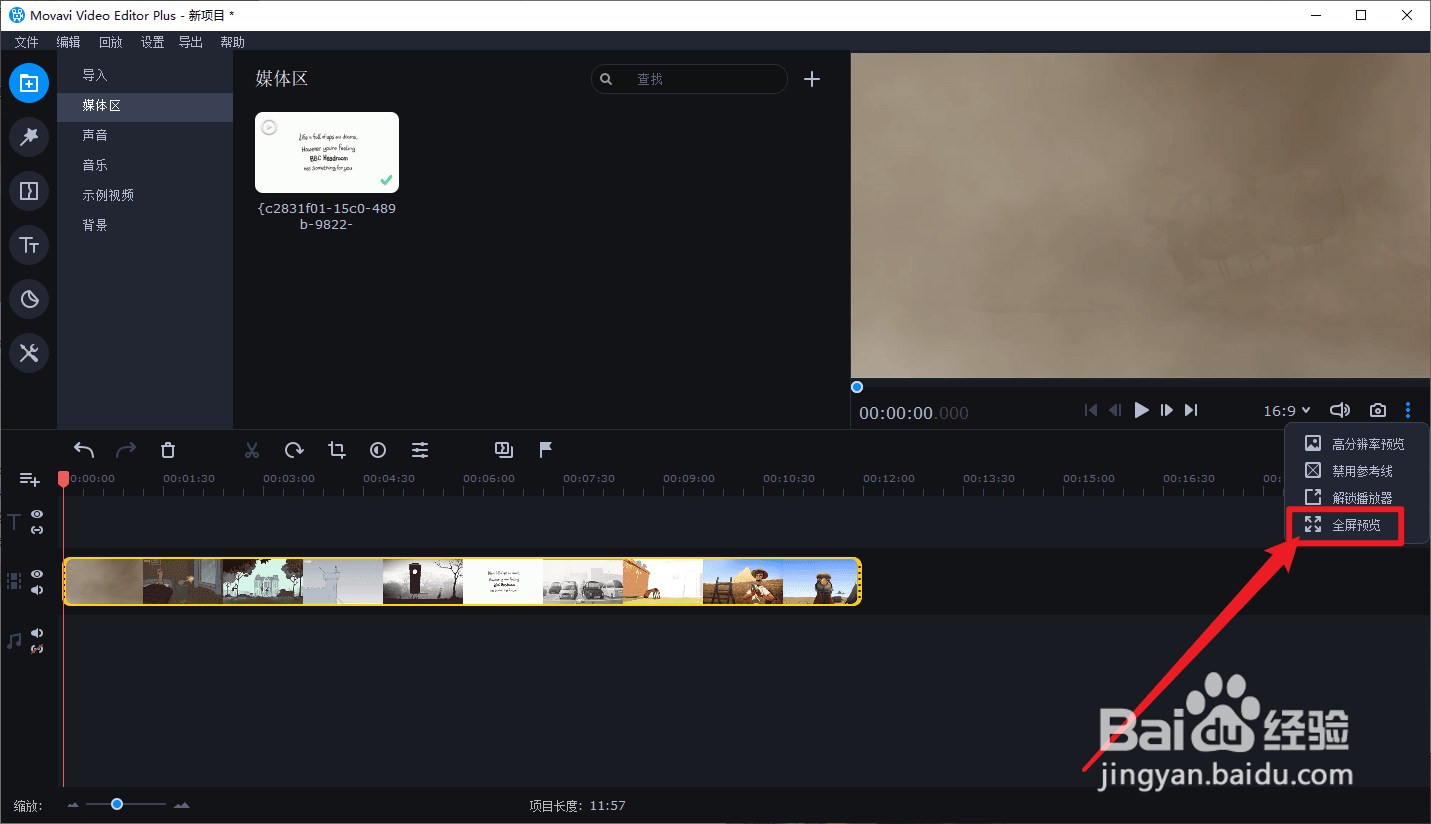Toggle title track link icon
The height and width of the screenshot is (824, 1431).
(37, 529)
